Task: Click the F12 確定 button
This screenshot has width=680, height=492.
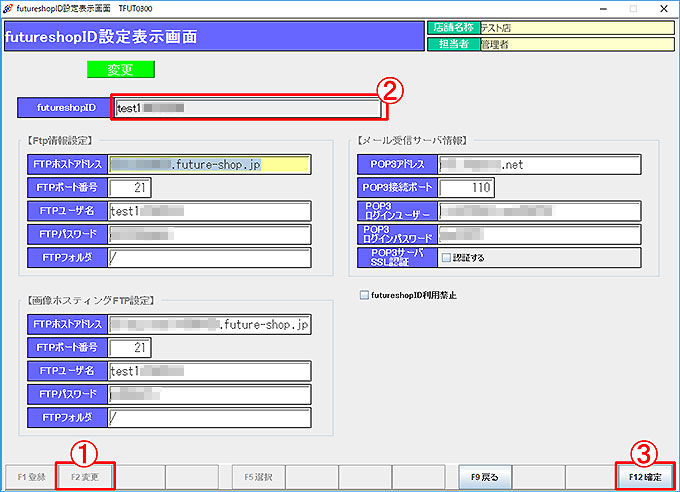Action: click(645, 477)
